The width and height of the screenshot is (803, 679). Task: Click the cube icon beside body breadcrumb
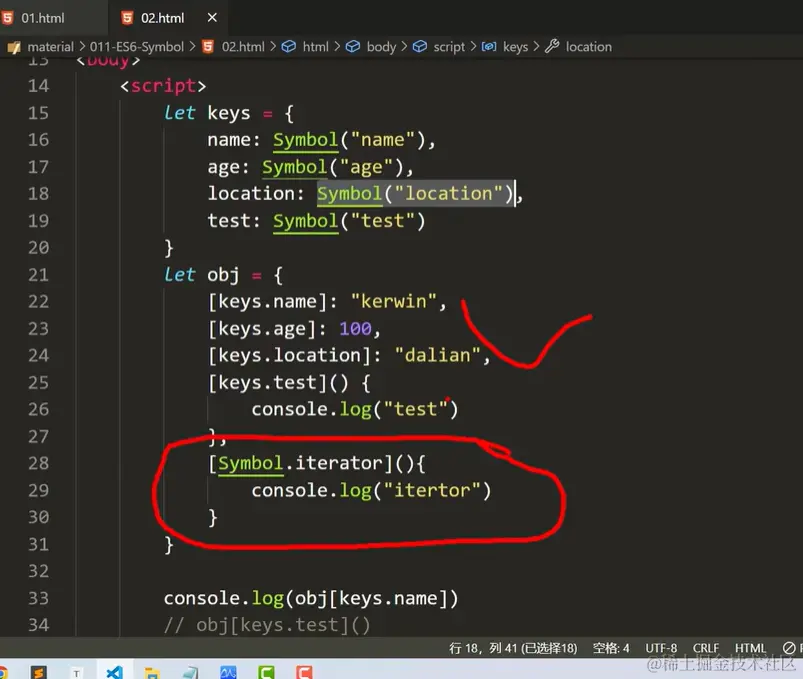353,47
